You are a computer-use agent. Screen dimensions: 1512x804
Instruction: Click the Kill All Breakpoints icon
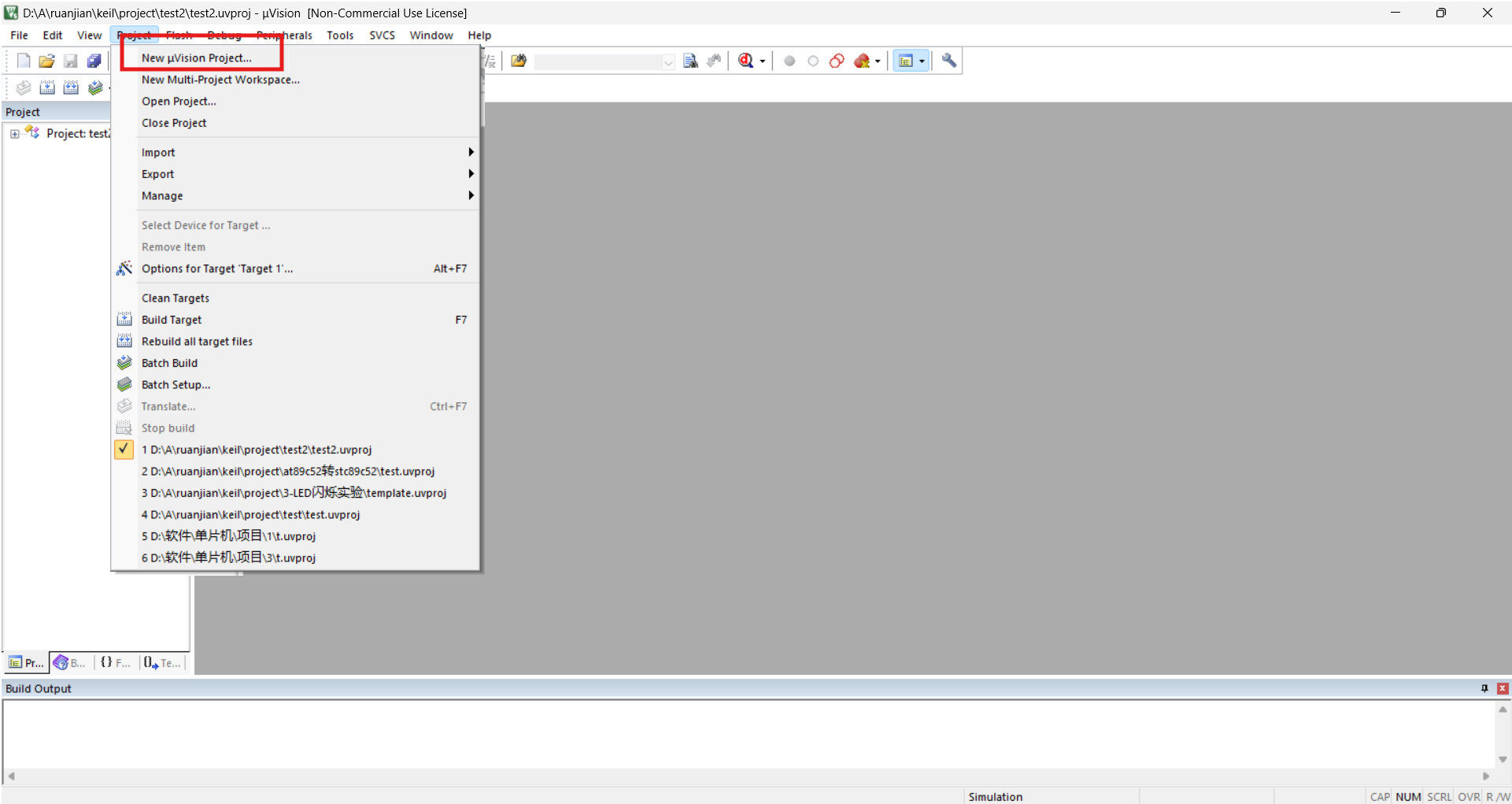pos(862,61)
